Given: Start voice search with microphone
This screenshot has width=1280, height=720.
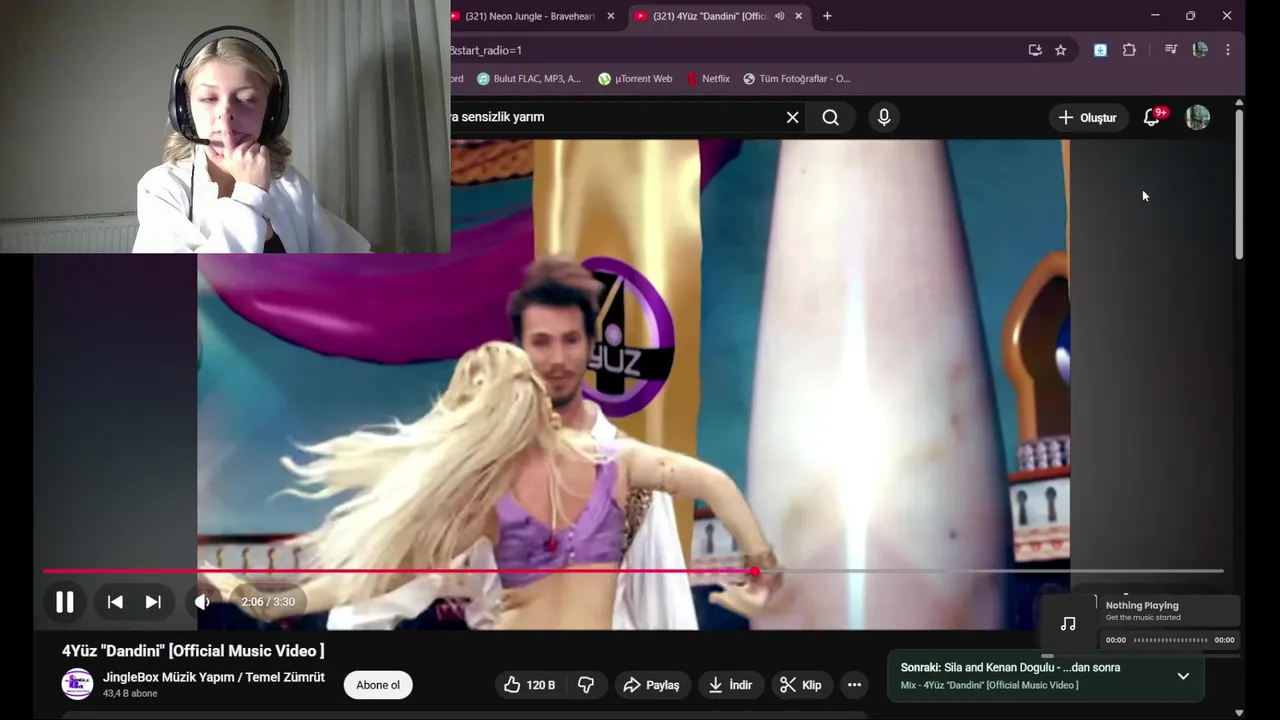Looking at the screenshot, I should tap(884, 117).
